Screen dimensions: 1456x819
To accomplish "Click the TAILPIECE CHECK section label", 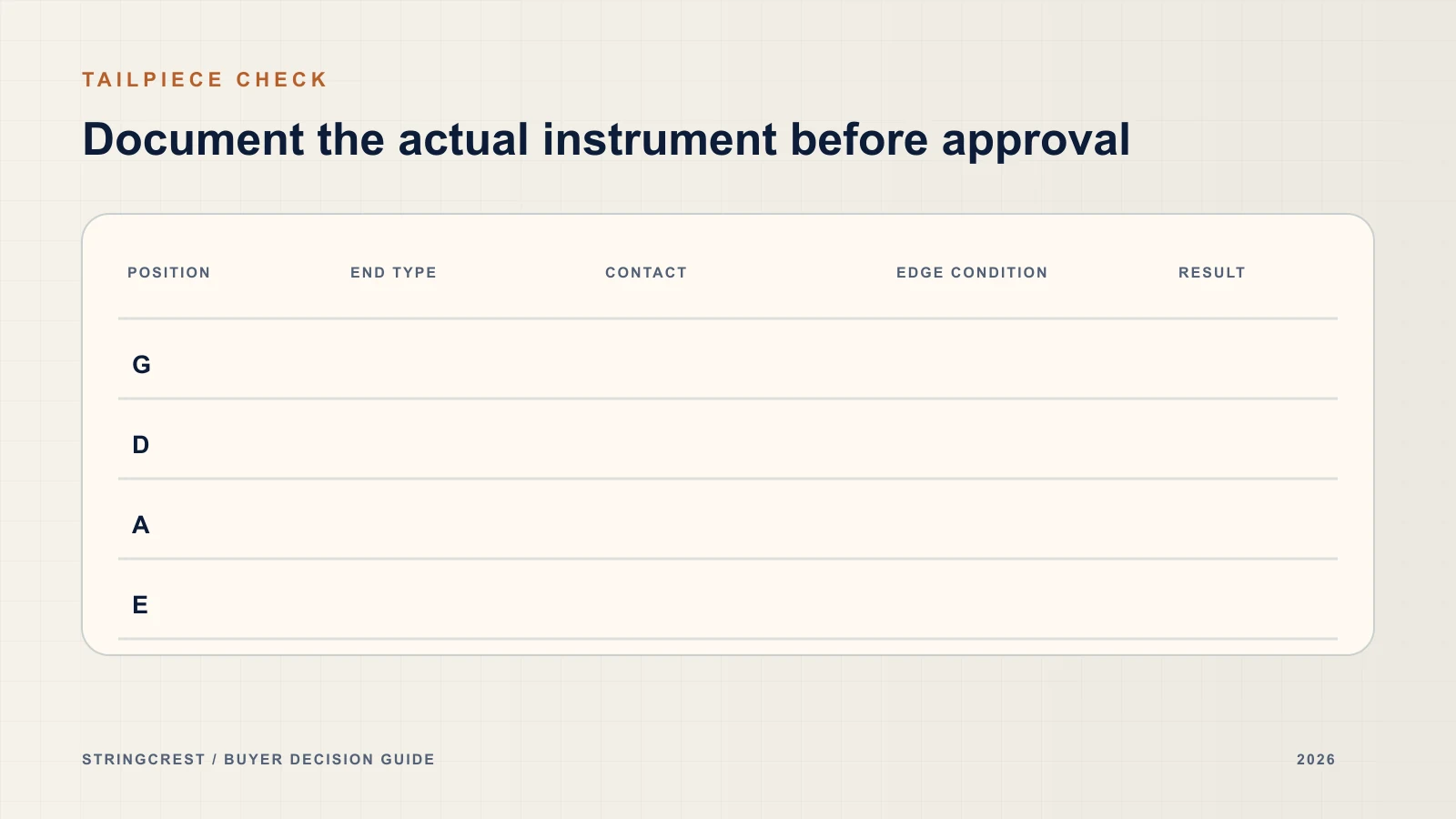I will pyautogui.click(x=205, y=80).
